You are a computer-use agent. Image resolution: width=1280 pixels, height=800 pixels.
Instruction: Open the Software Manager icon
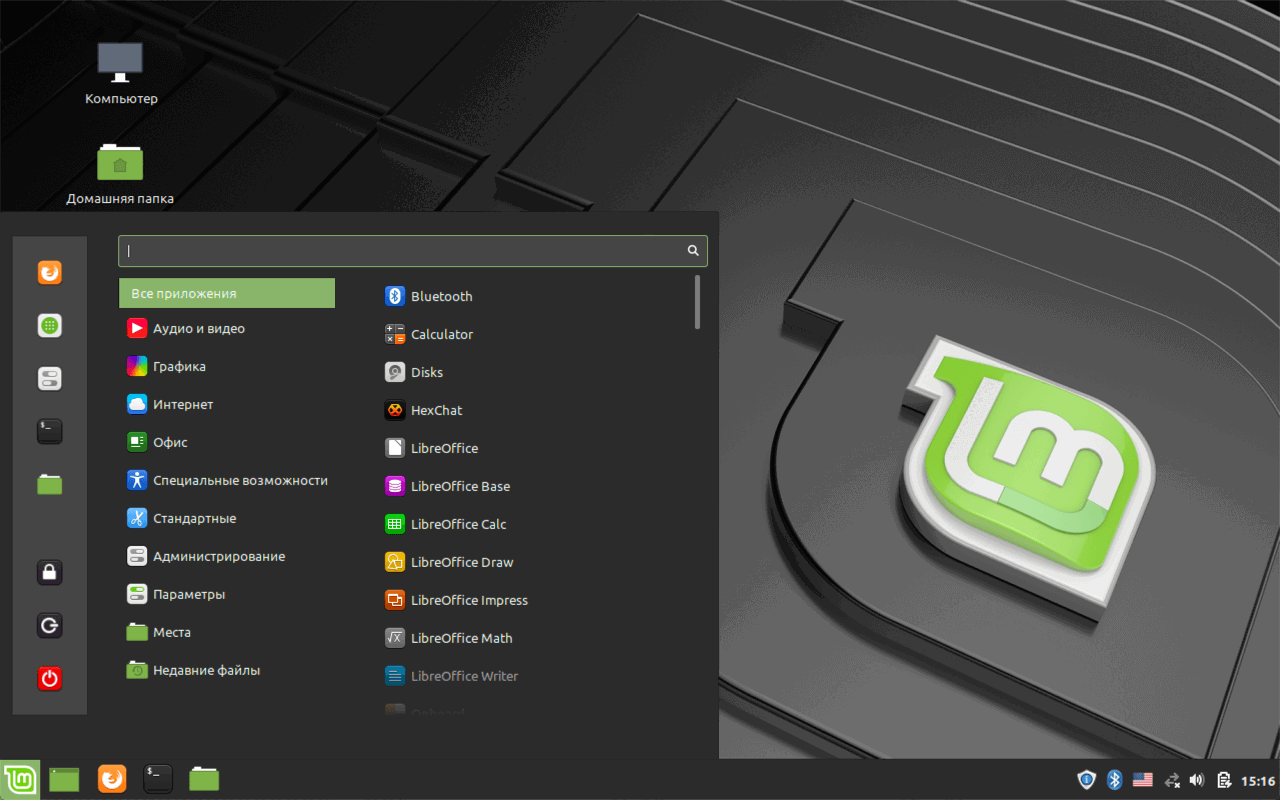(x=49, y=325)
